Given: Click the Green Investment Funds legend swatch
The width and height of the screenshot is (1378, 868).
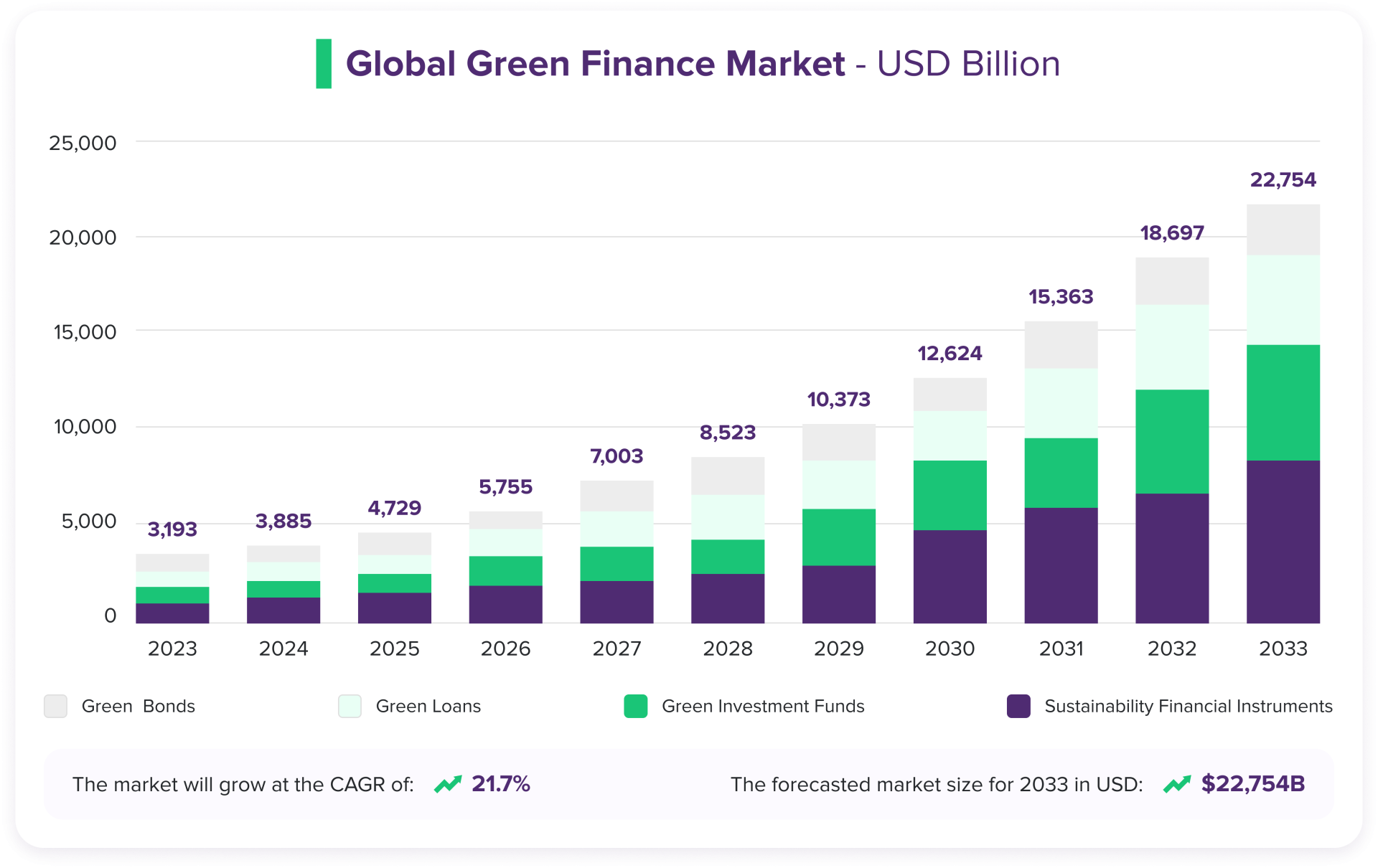Looking at the screenshot, I should tap(636, 706).
